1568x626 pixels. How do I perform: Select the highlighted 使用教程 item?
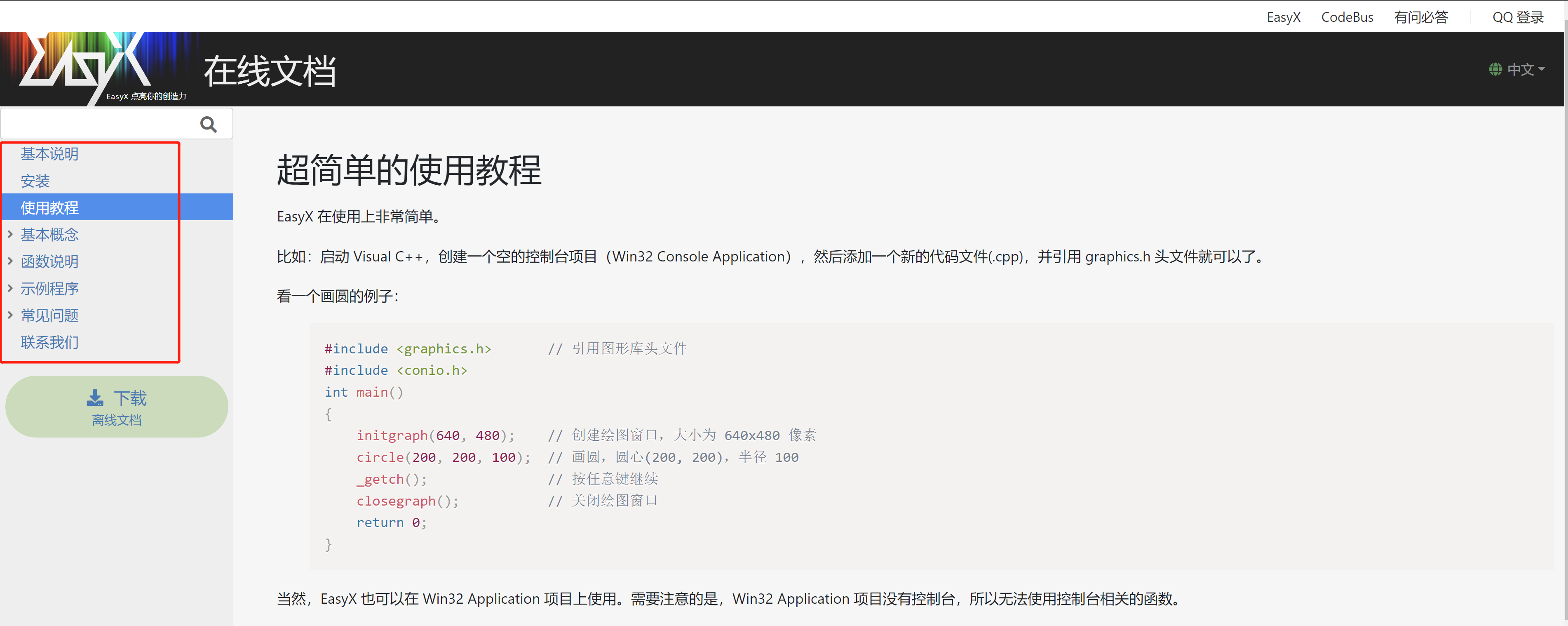pos(49,208)
